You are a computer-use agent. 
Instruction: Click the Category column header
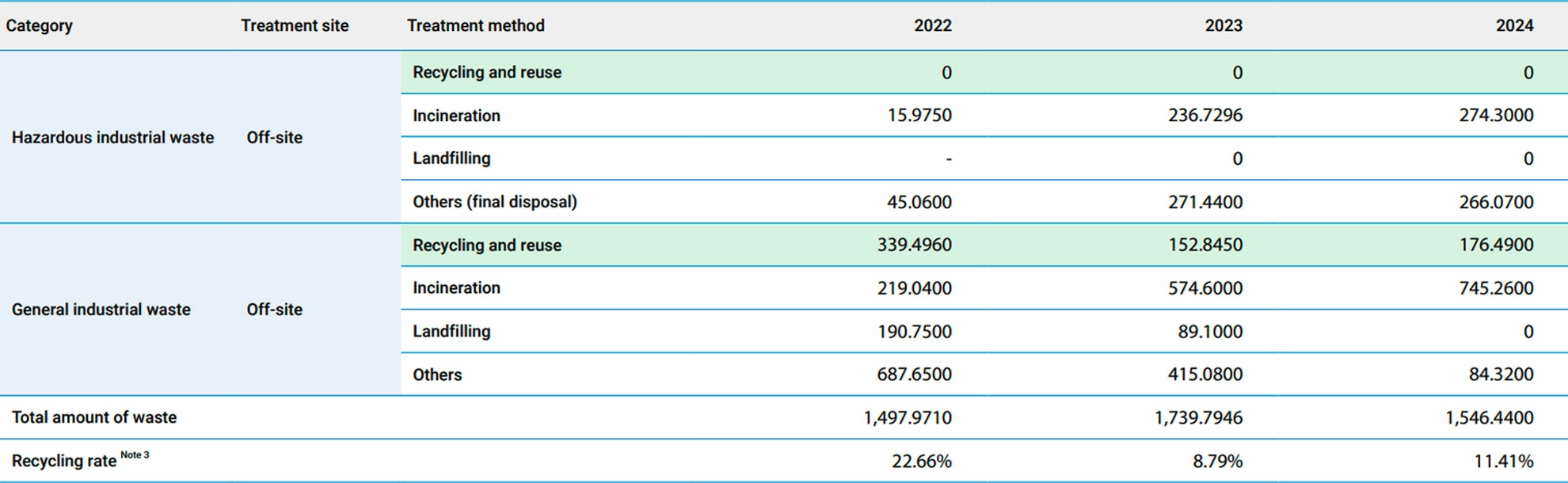pyautogui.click(x=40, y=25)
